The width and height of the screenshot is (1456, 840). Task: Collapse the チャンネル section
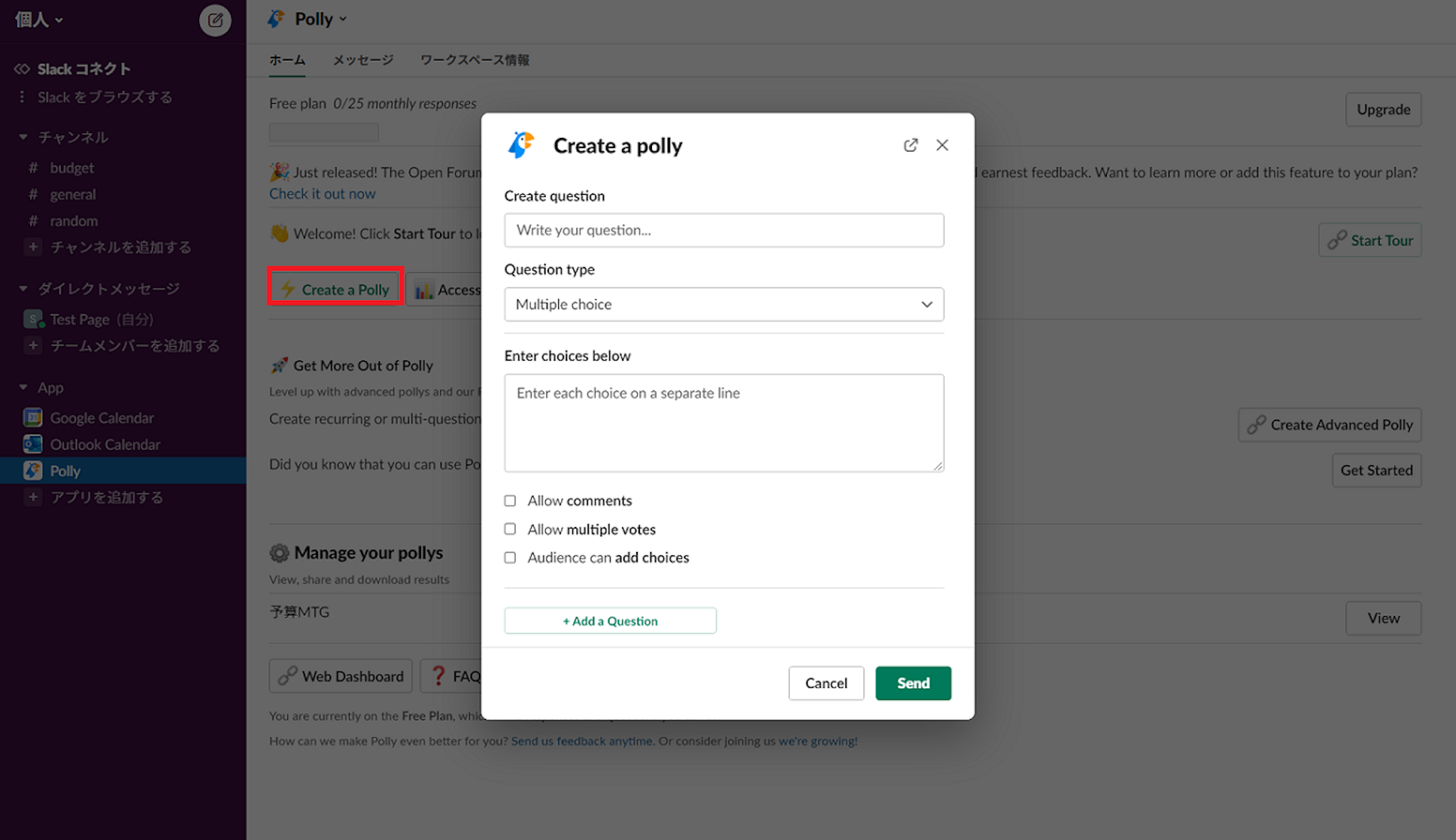[x=23, y=137]
